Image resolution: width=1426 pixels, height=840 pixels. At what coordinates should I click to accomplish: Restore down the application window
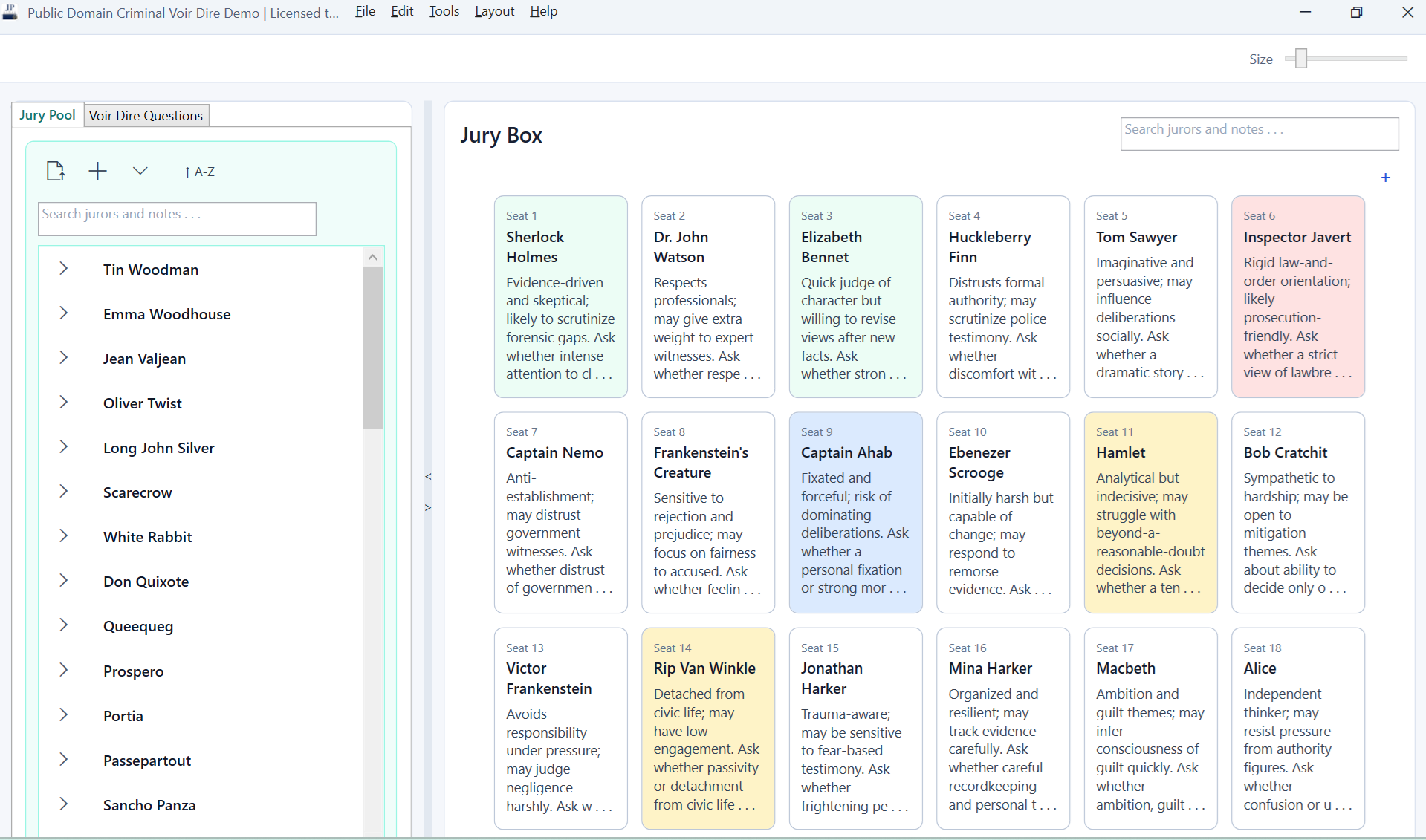coord(1356,12)
